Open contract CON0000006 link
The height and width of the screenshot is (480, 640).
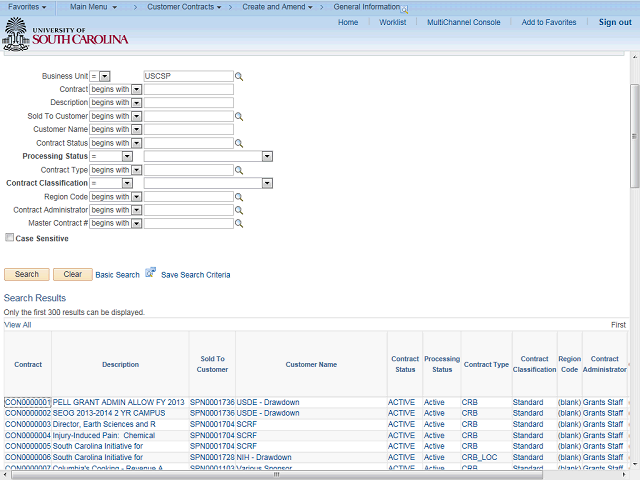28,458
